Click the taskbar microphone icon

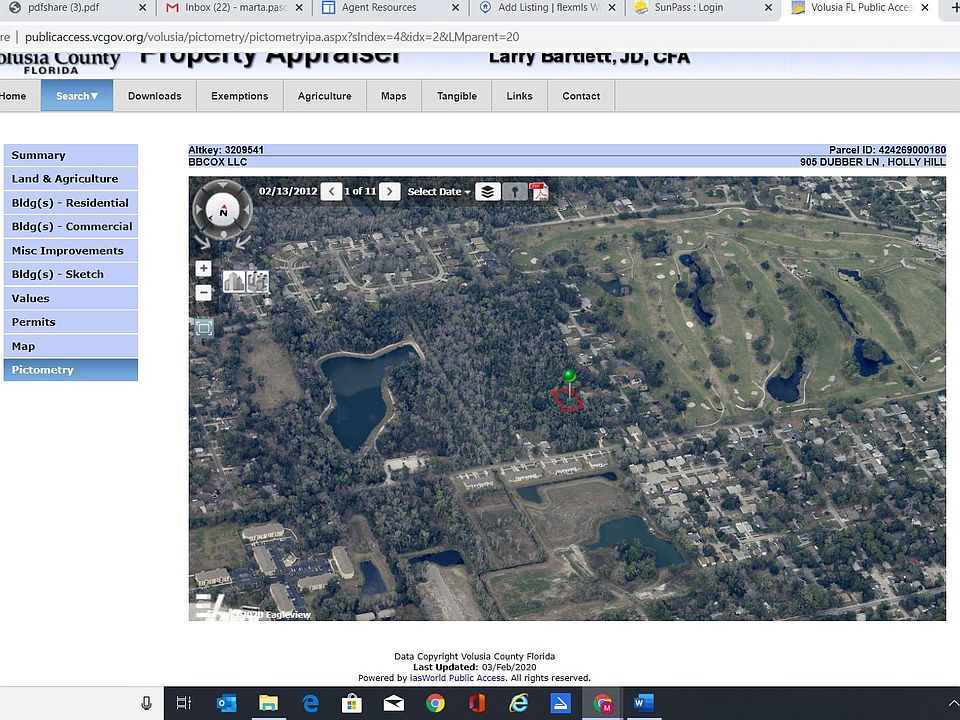point(146,703)
